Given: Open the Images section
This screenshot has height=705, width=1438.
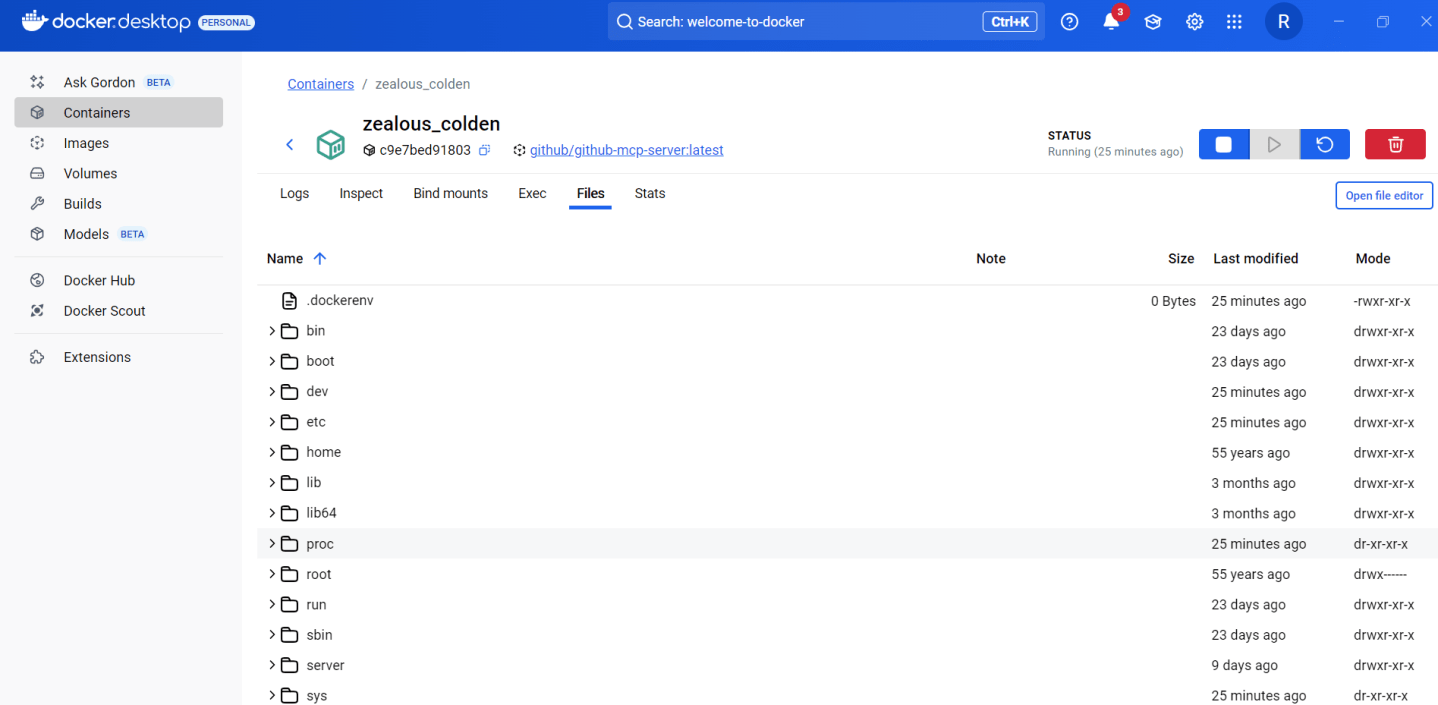Looking at the screenshot, I should click(x=87, y=143).
